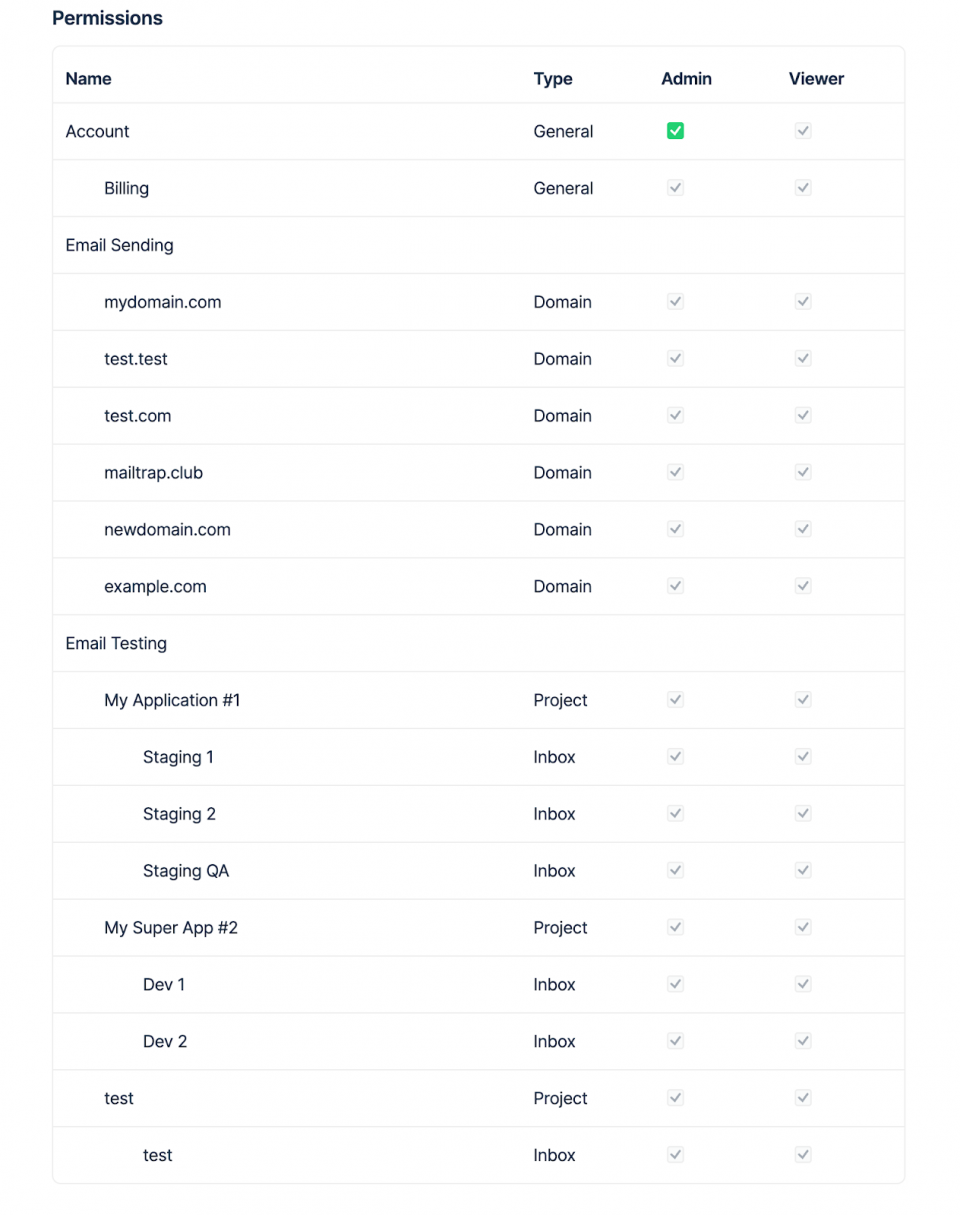Screen dimensions: 960x1215
Task: Click the Name column header
Action: [88, 79]
